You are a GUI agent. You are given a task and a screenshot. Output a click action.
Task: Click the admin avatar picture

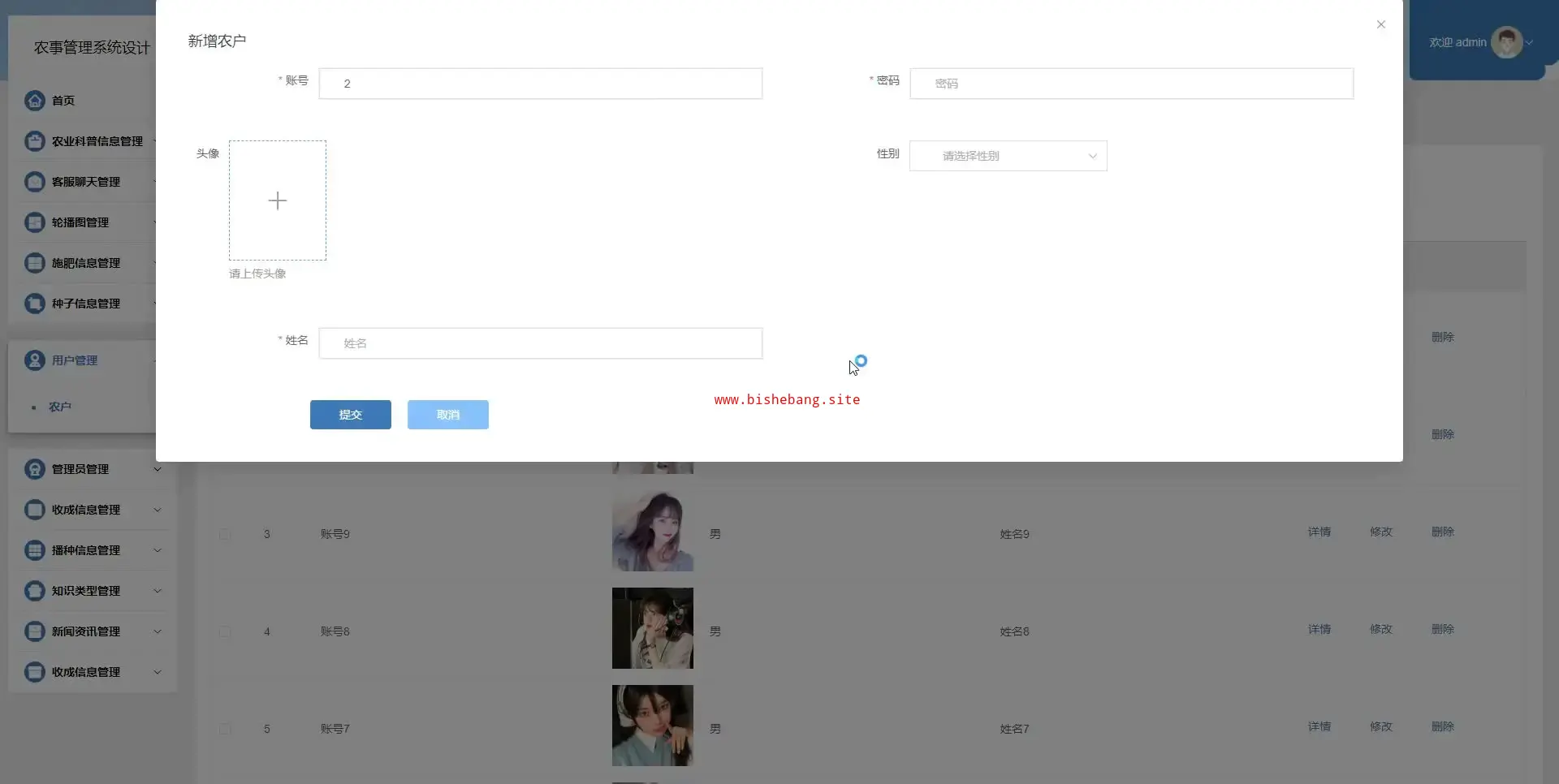click(1507, 42)
